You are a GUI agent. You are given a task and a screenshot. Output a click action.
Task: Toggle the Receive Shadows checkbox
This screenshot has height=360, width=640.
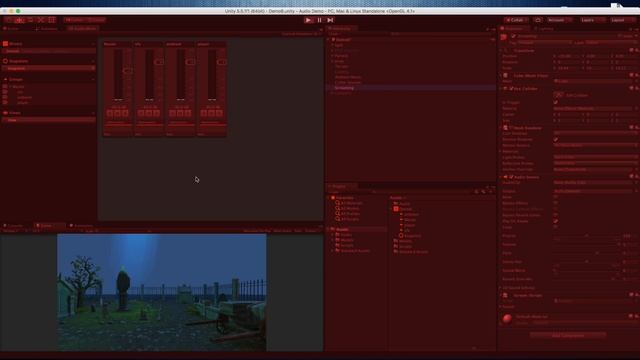[x=556, y=139]
